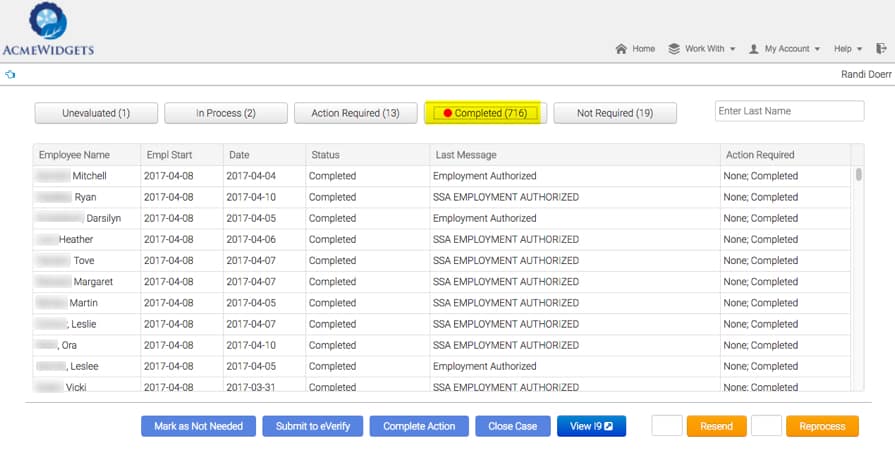Click the Home icon in navigation
895x453 pixels.
click(x=621, y=48)
